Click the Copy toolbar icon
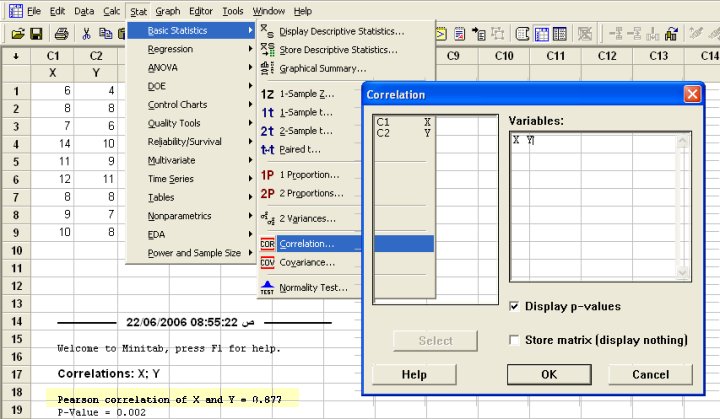The image size is (720, 419). (106, 34)
